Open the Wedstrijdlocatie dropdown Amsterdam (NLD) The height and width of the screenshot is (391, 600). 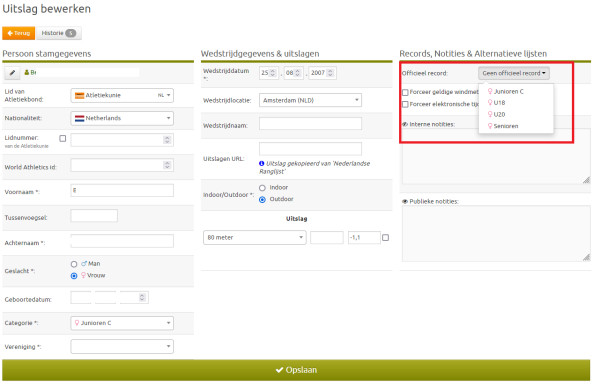[310, 100]
